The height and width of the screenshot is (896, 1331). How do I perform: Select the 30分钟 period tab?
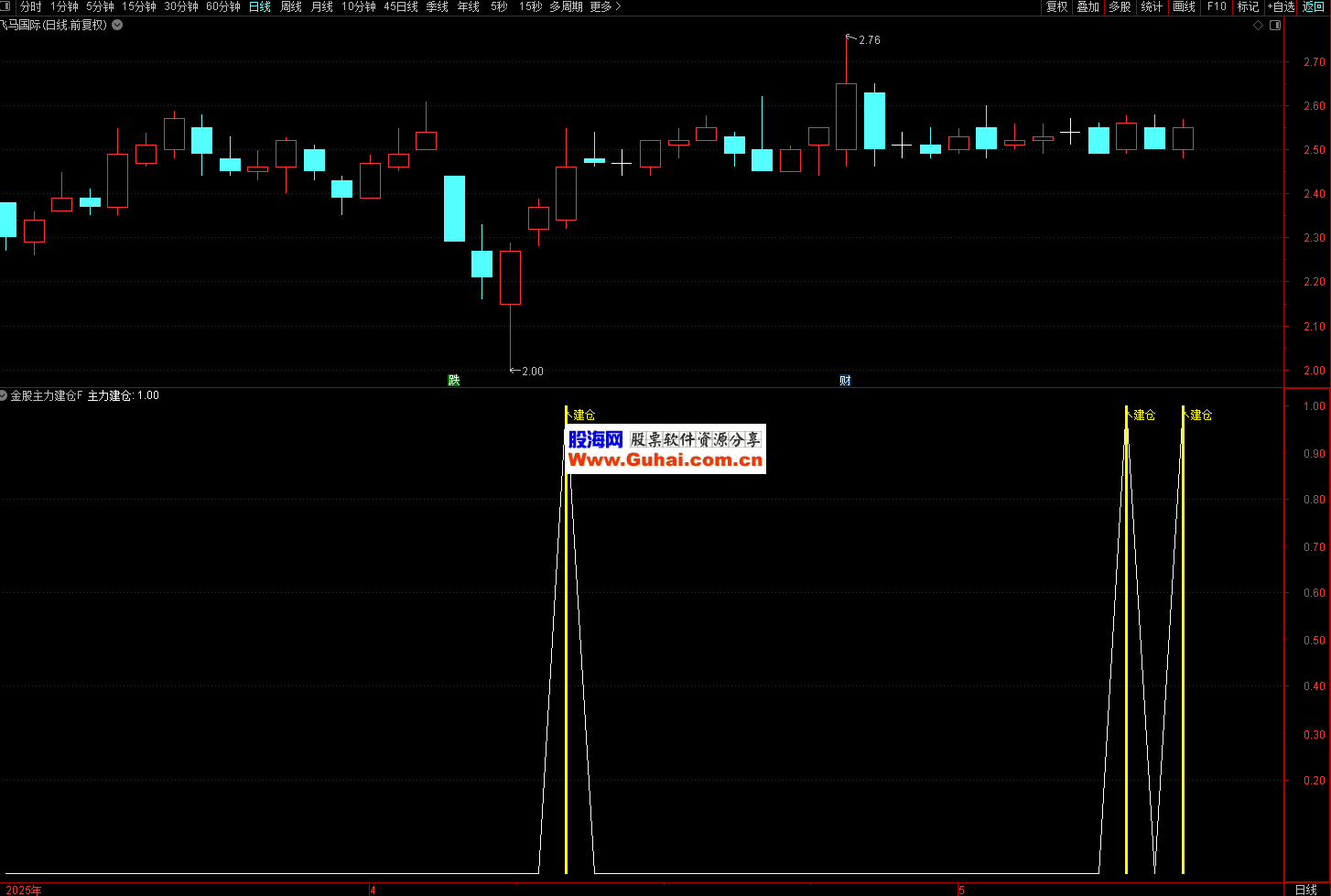pos(181,6)
